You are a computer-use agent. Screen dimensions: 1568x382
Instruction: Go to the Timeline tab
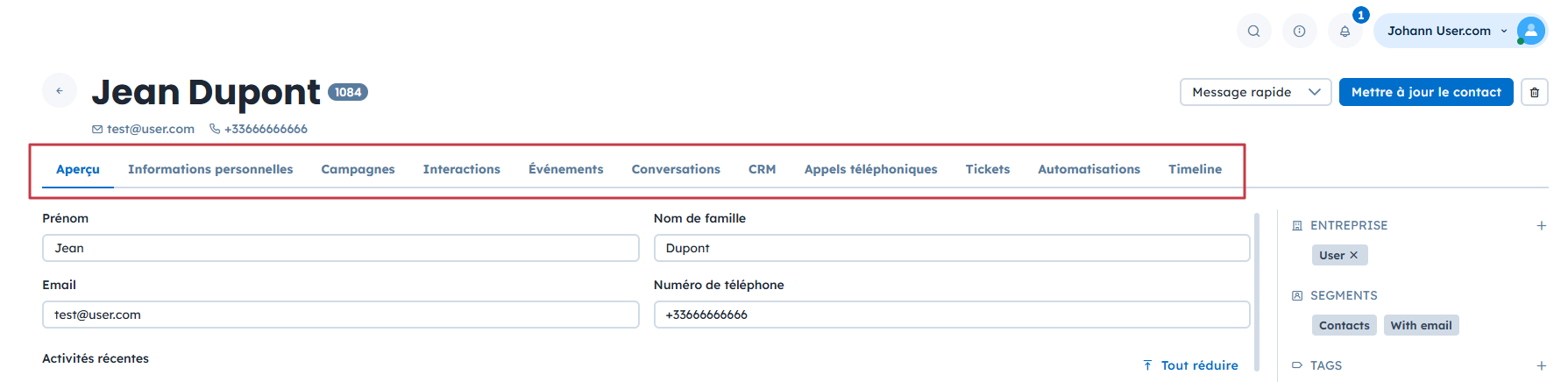click(1195, 169)
